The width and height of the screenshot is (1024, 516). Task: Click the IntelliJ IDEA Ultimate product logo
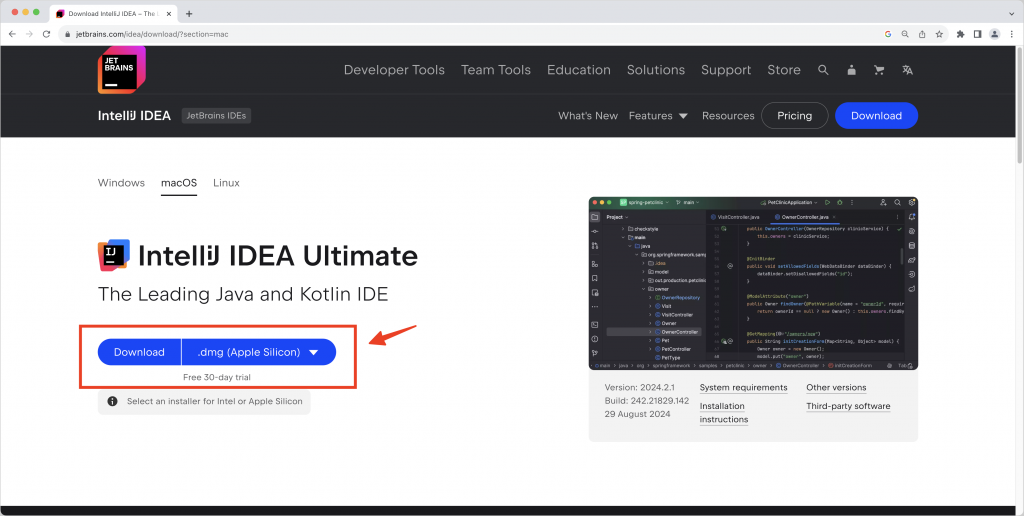tap(114, 255)
